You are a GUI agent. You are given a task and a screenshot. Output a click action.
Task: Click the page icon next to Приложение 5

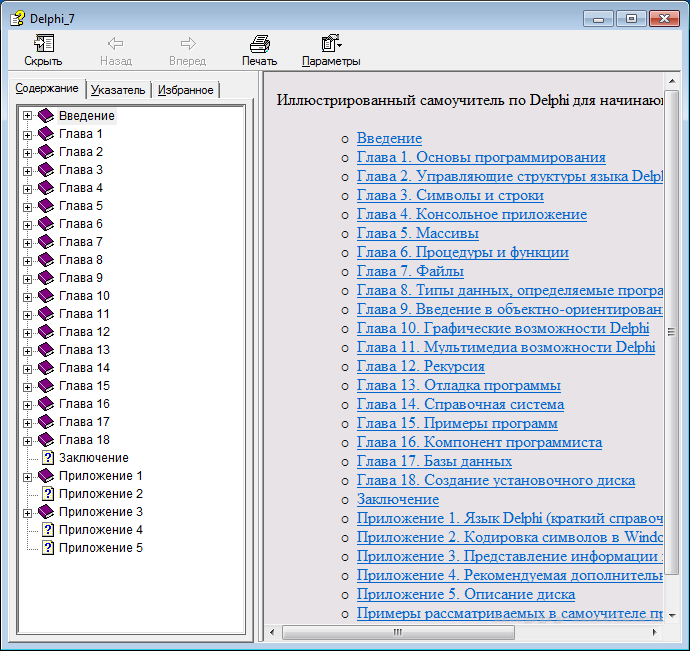48,548
